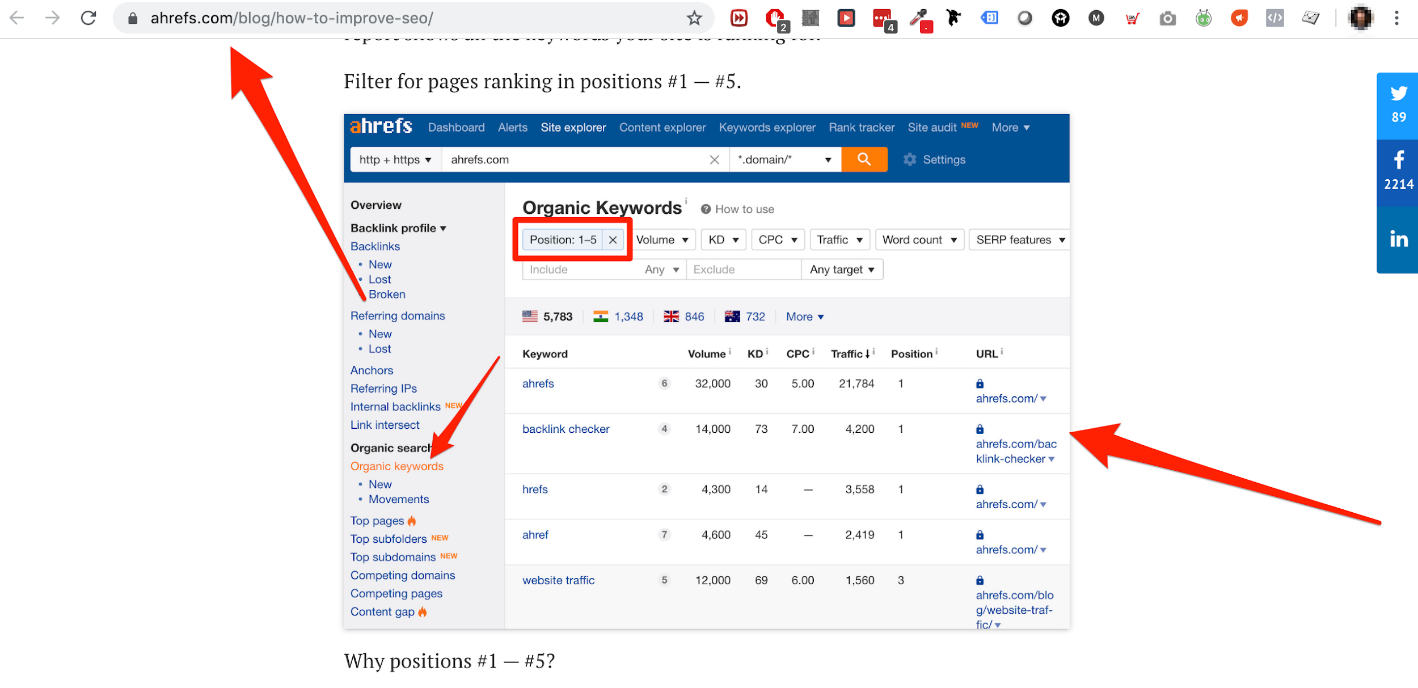
Task: Clear the ahrefs.com search field with X
Action: (x=714, y=160)
